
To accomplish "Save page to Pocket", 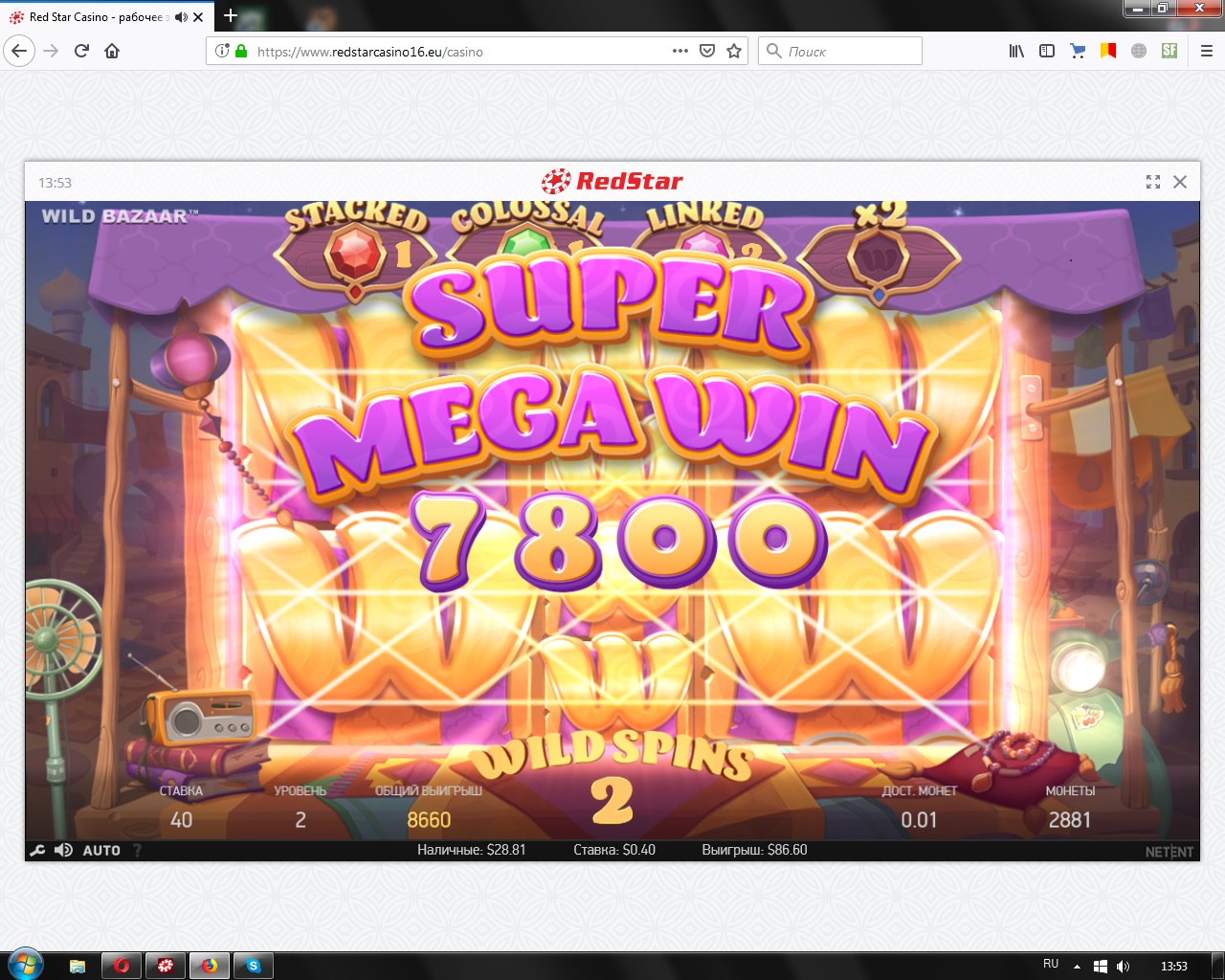I will (707, 51).
